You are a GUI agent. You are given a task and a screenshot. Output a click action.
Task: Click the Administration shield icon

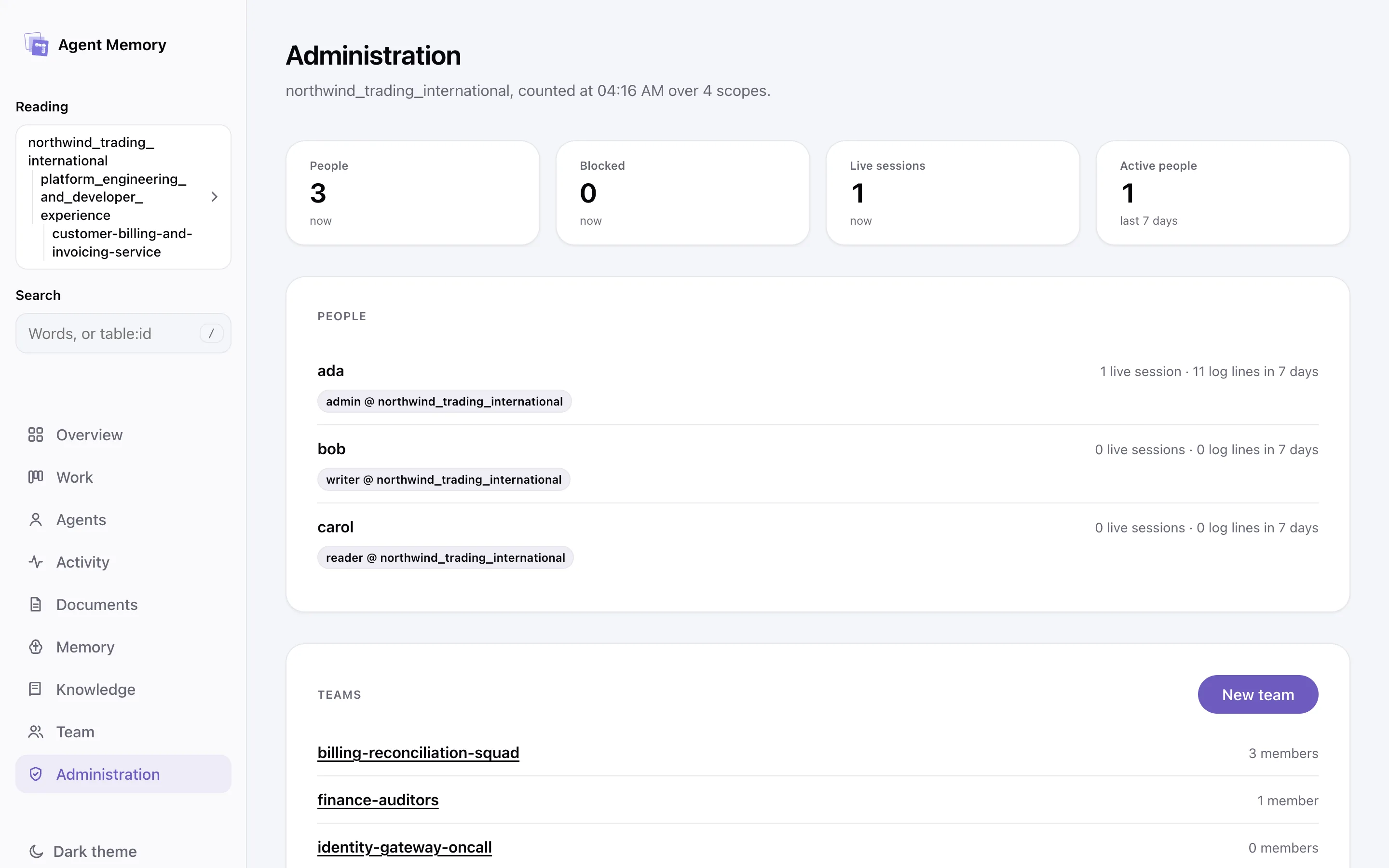36,774
